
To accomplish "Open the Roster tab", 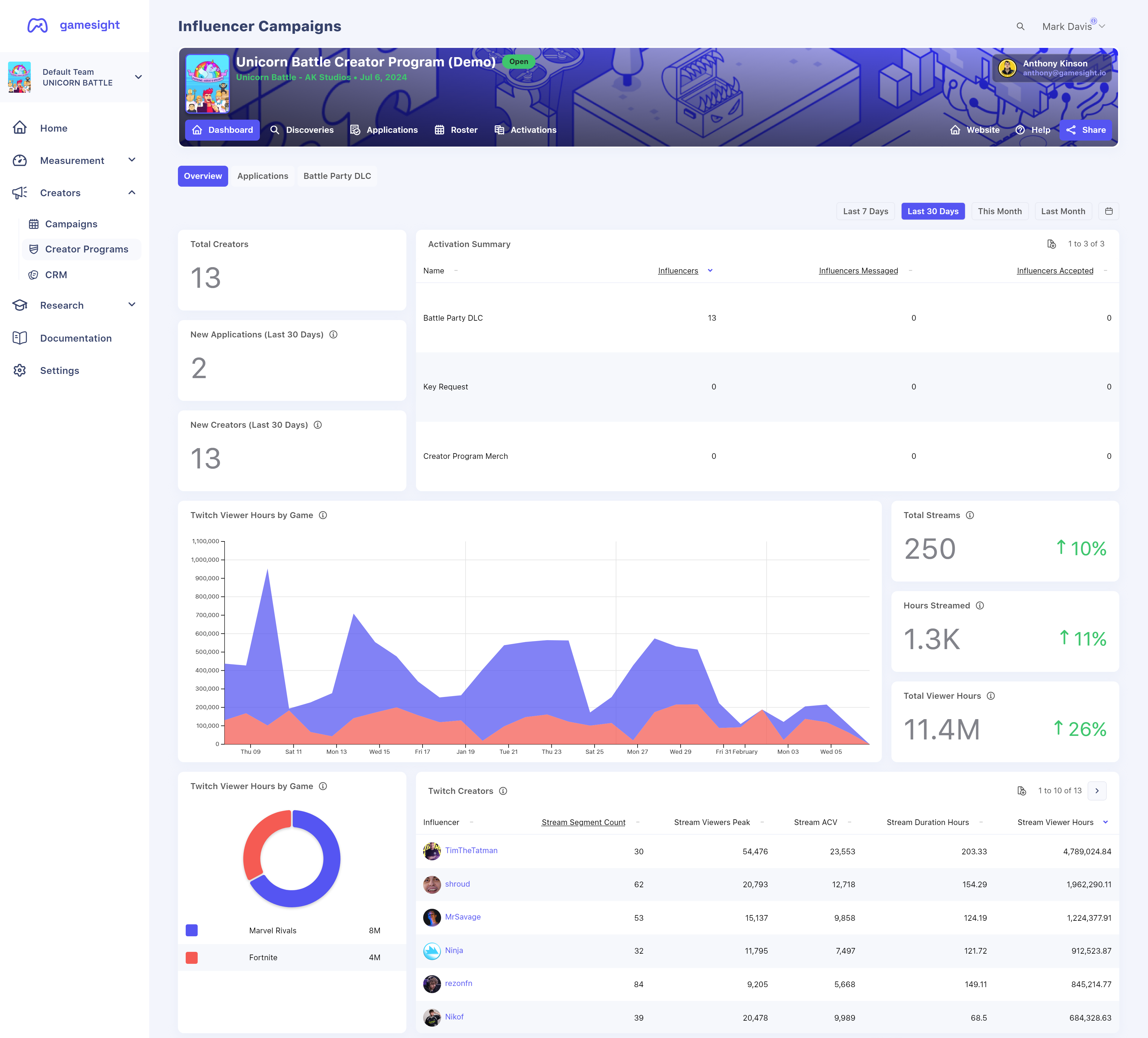I will 456,130.
